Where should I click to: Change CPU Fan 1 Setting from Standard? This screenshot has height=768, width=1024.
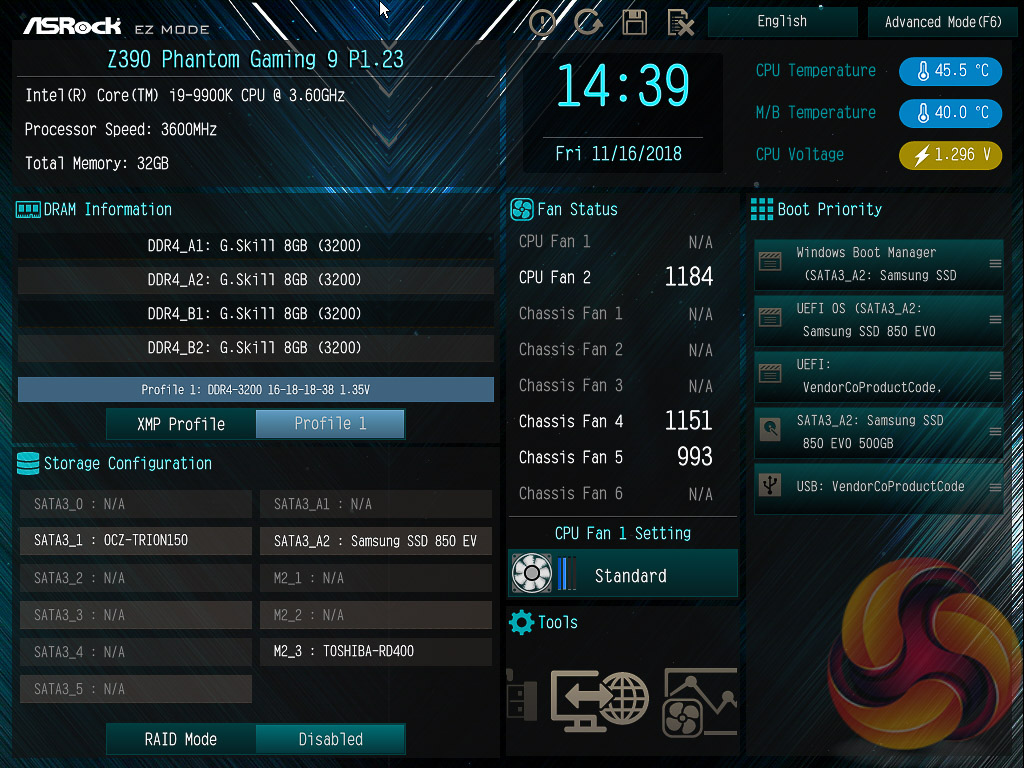click(x=623, y=573)
